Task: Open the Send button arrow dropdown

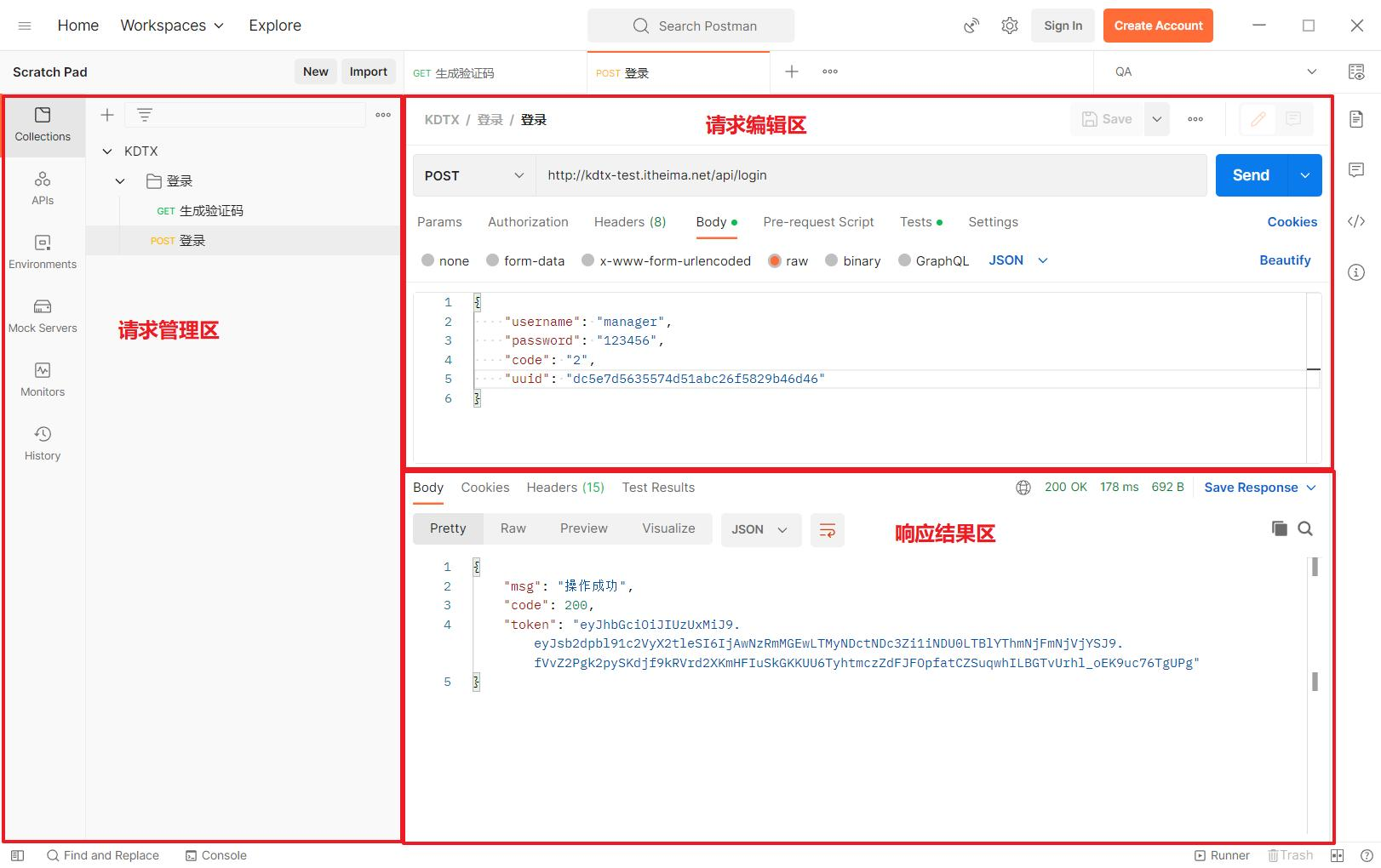Action: (1304, 175)
